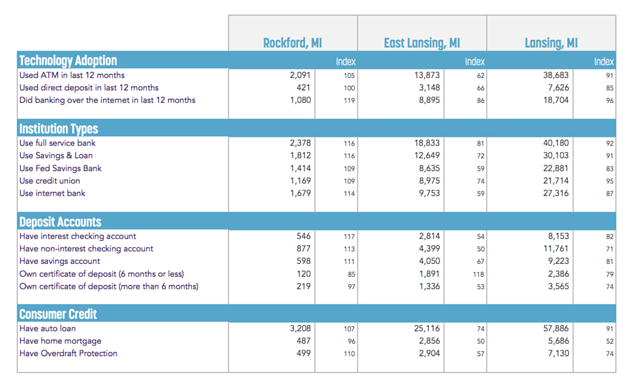Screen dimensions: 640x382
Task: Select 'Have home mortgage' row label
Action: point(60,341)
